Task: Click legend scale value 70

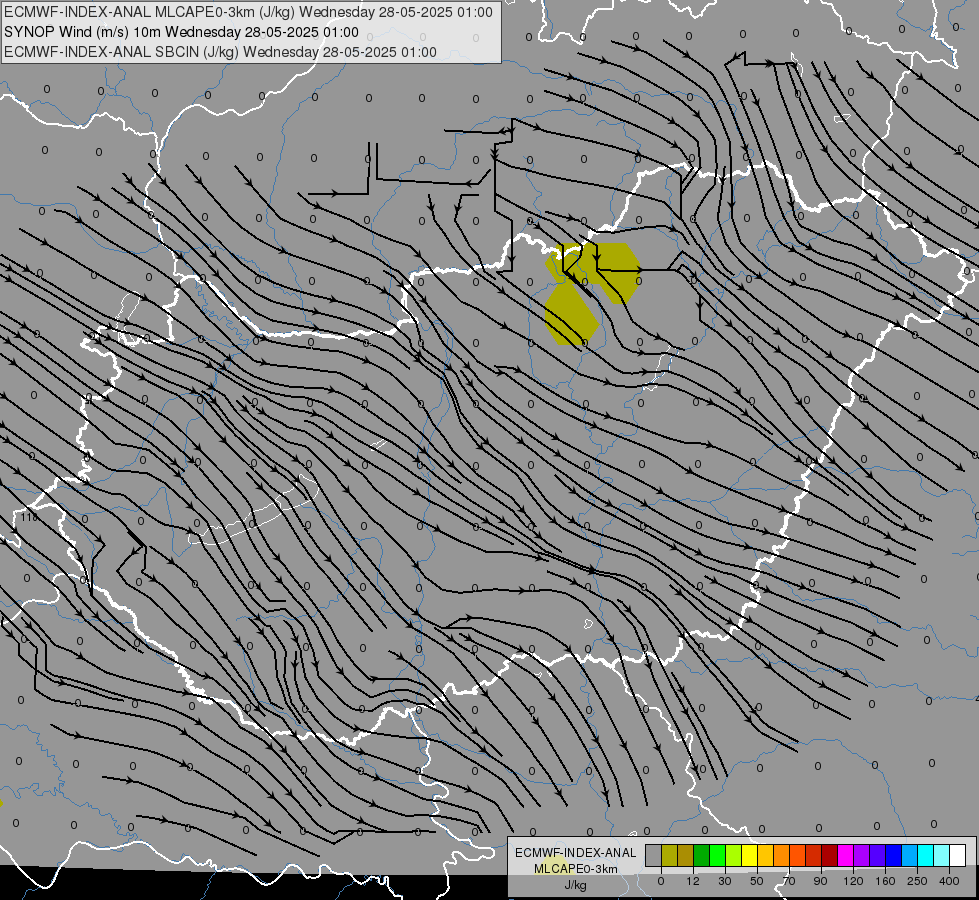Action: pyautogui.click(x=789, y=881)
